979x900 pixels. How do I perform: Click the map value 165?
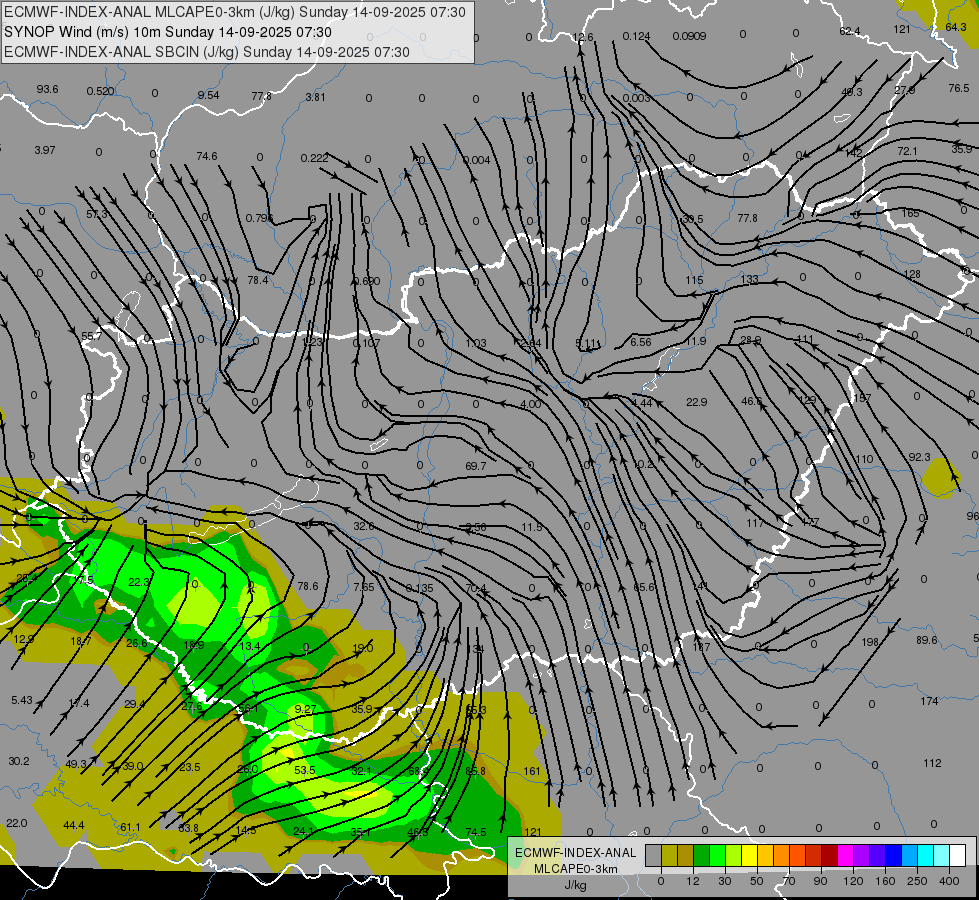pos(910,213)
